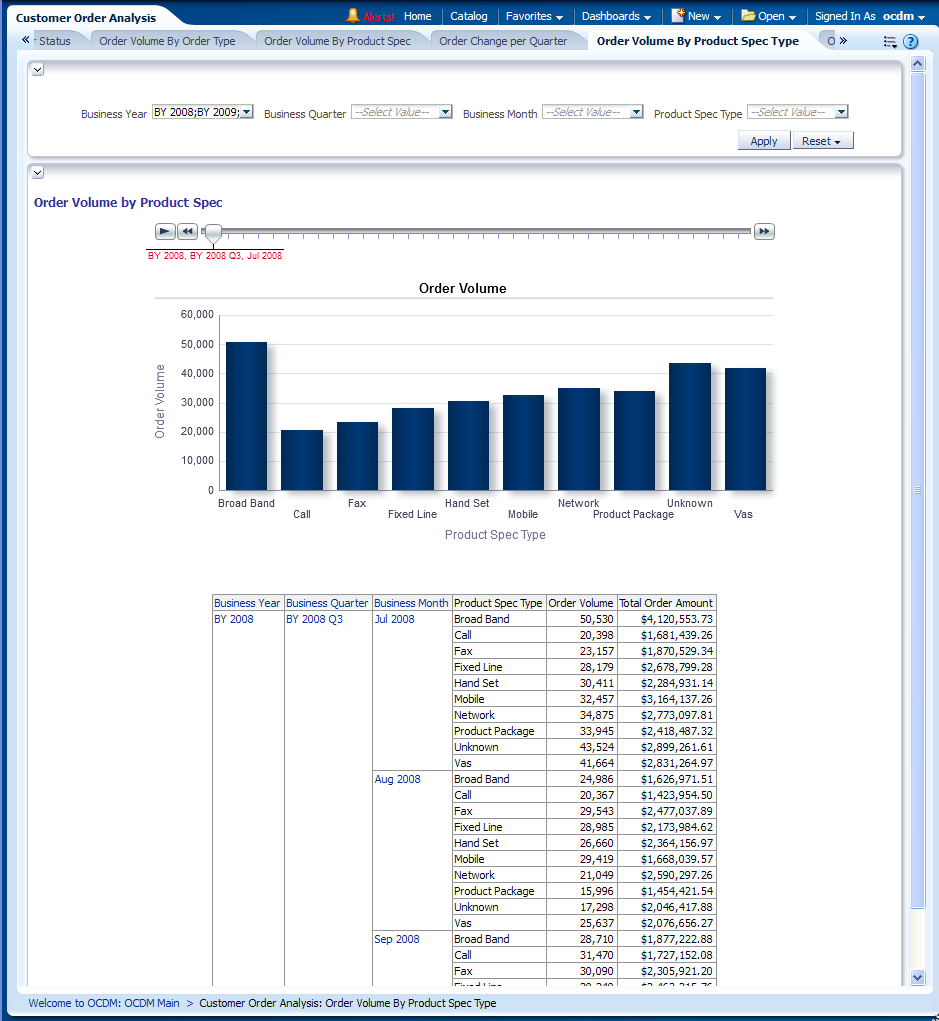This screenshot has height=1021, width=939.
Task: Click the slider decrease (rewind) button
Action: 188,232
